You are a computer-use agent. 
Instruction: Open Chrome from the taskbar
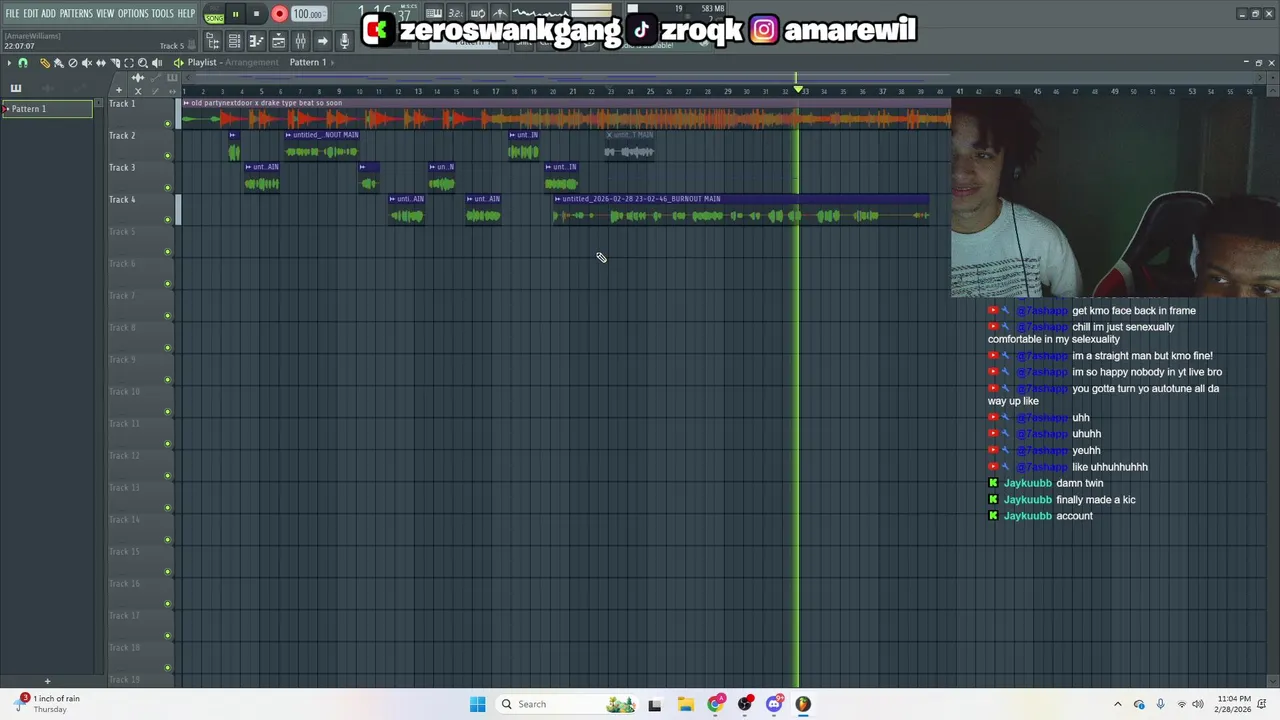point(715,704)
